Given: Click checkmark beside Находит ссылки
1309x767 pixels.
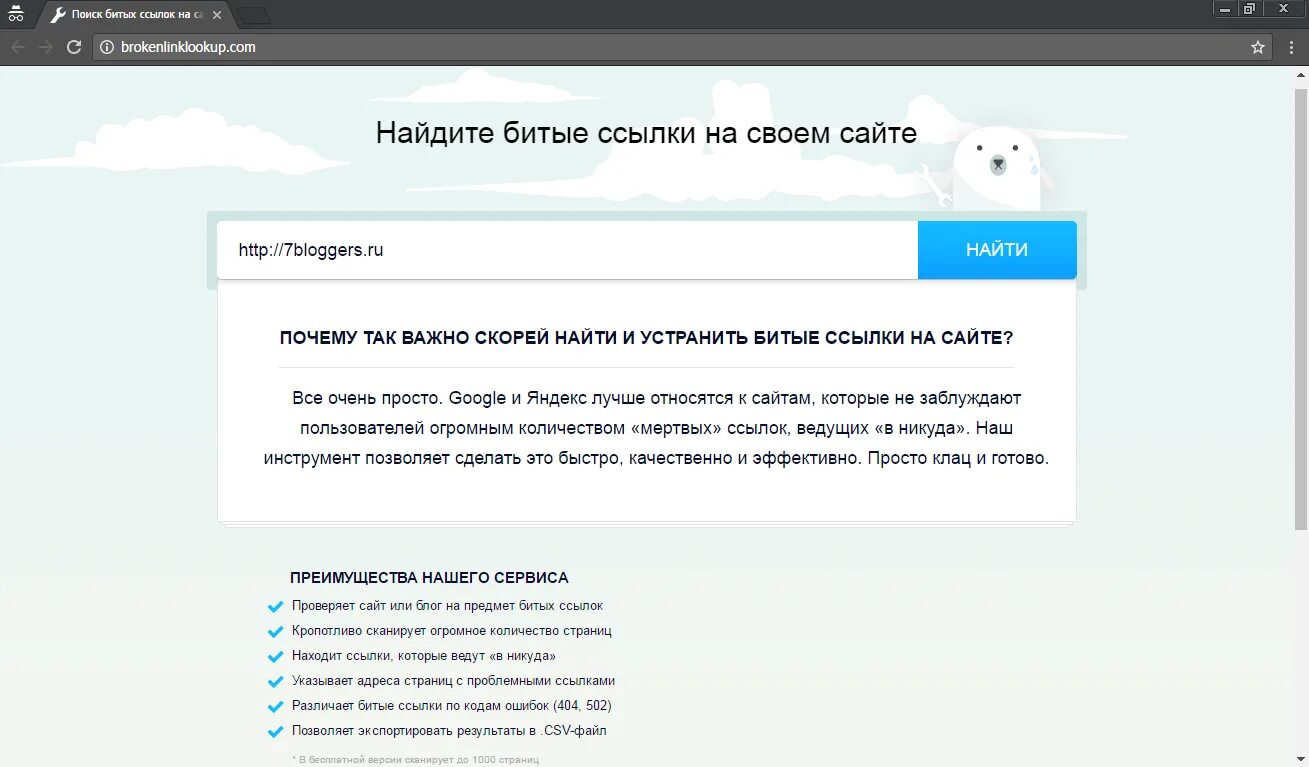Looking at the screenshot, I should pyautogui.click(x=276, y=657).
